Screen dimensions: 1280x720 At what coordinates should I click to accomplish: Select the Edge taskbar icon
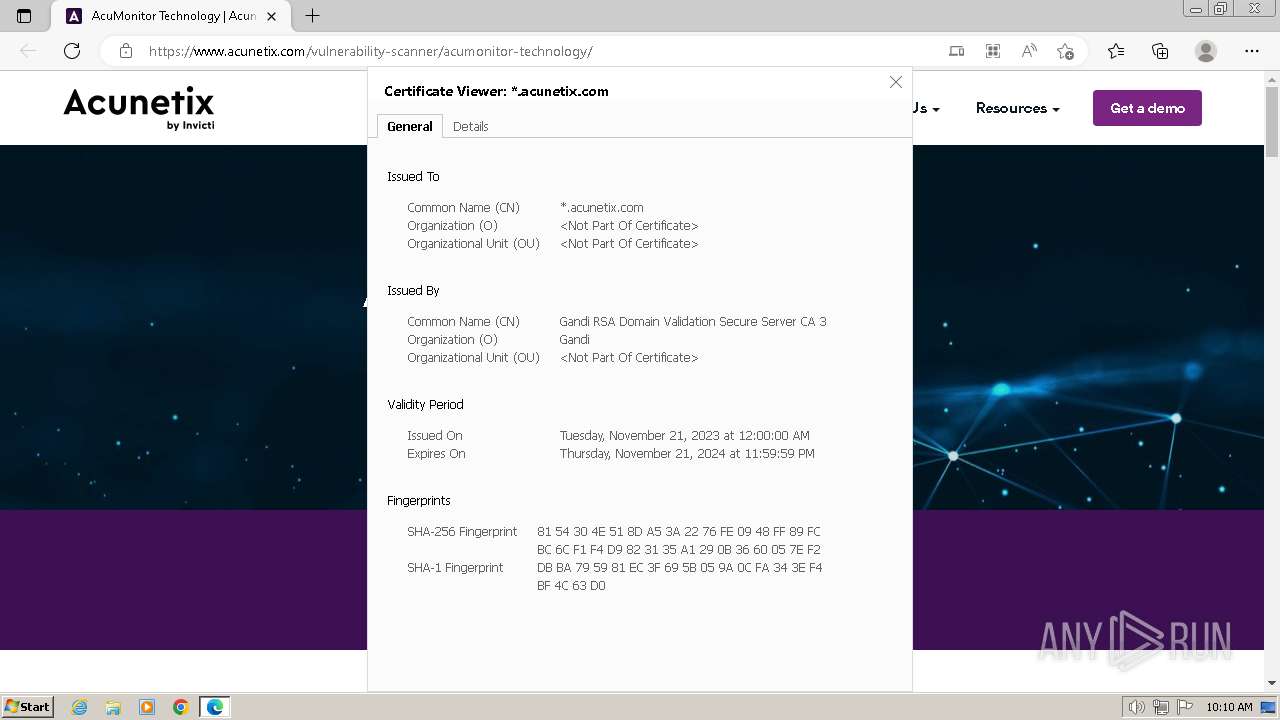[215, 707]
